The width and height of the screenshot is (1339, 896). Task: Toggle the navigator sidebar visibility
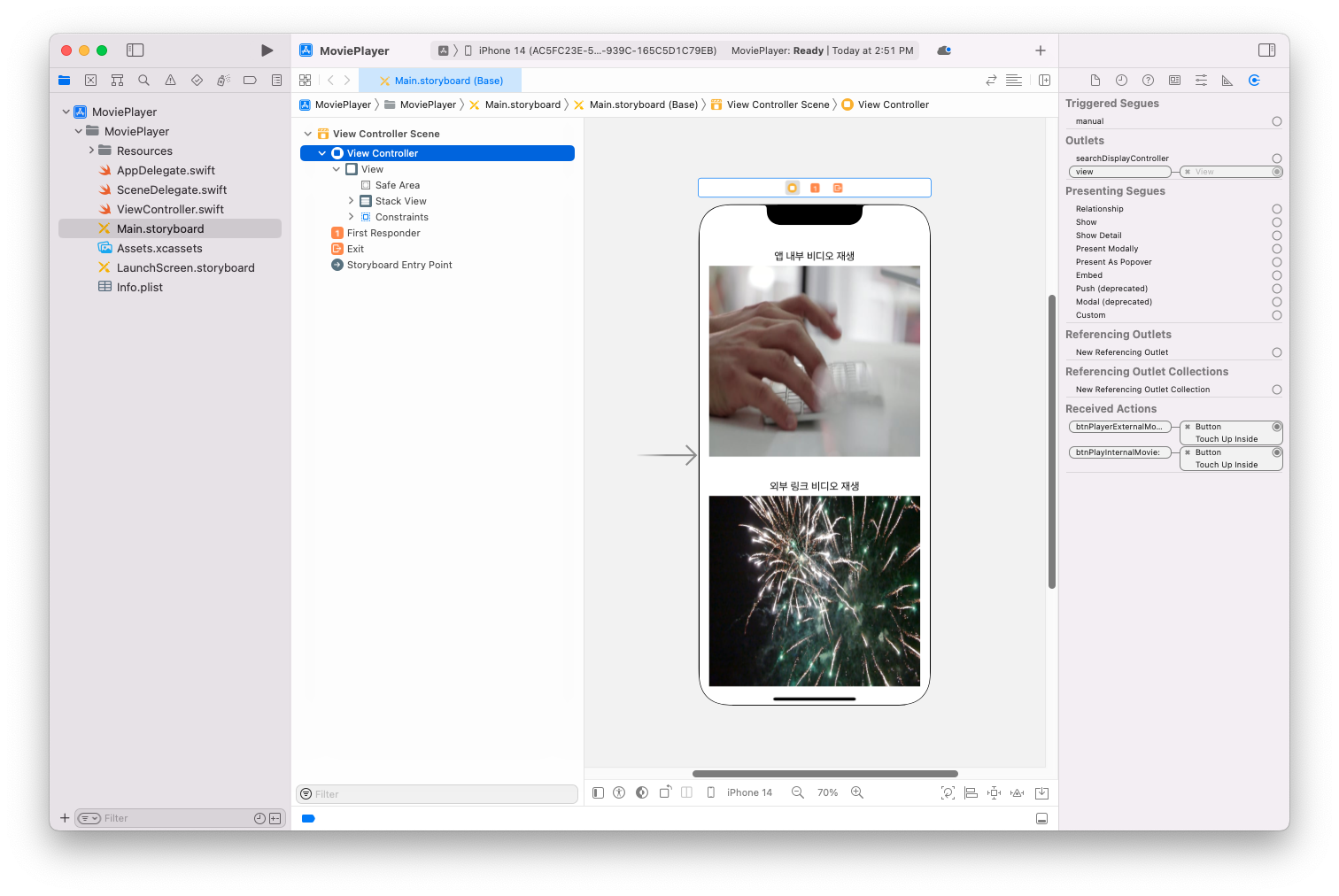tap(135, 50)
